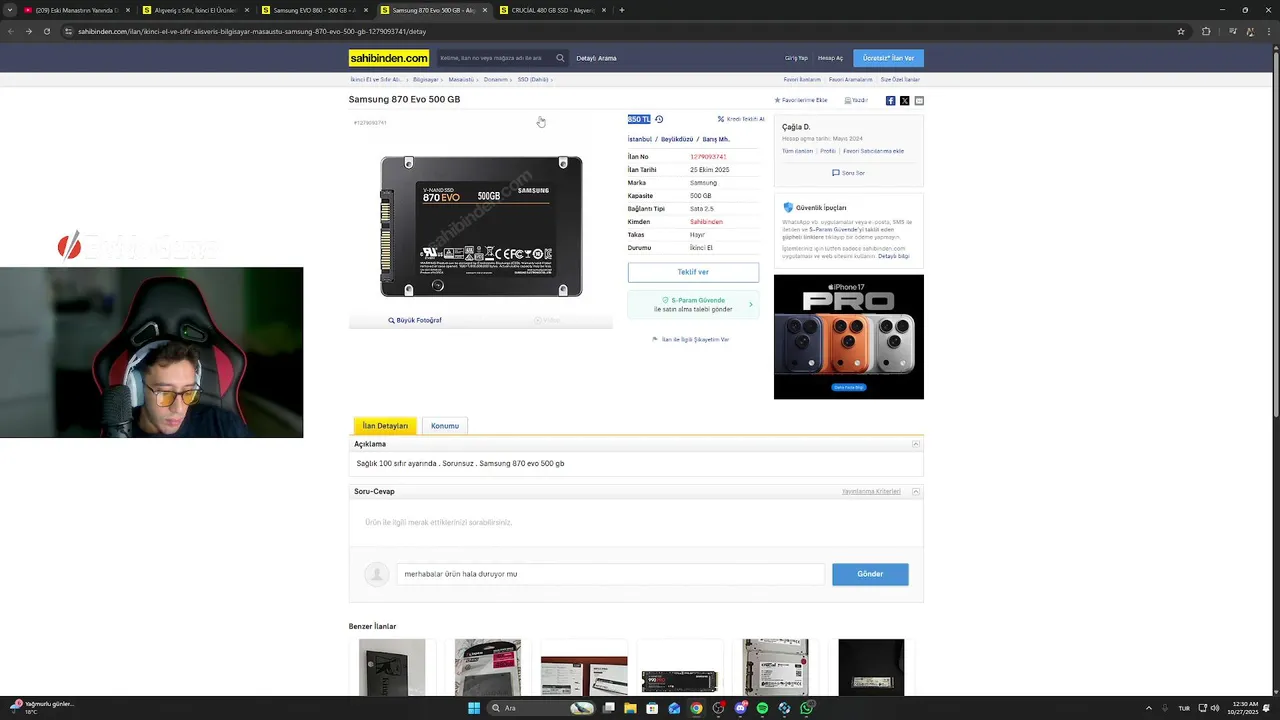Screen dimensions: 1280x720
Task: Open breadcrumb İkinci El ve Sıfır Al...
Action: pos(375,79)
